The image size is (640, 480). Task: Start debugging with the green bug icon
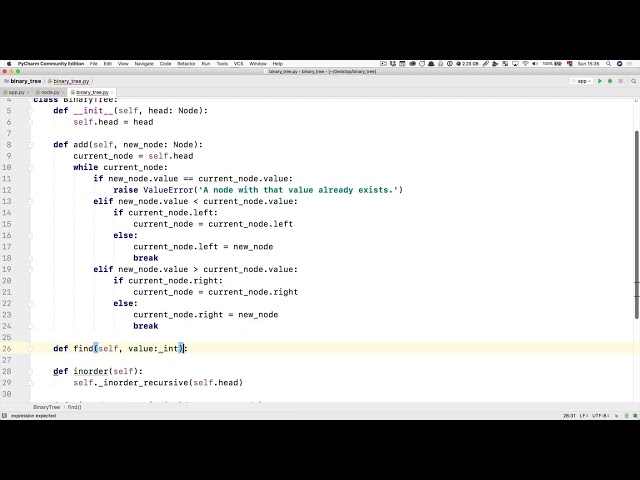(x=610, y=81)
